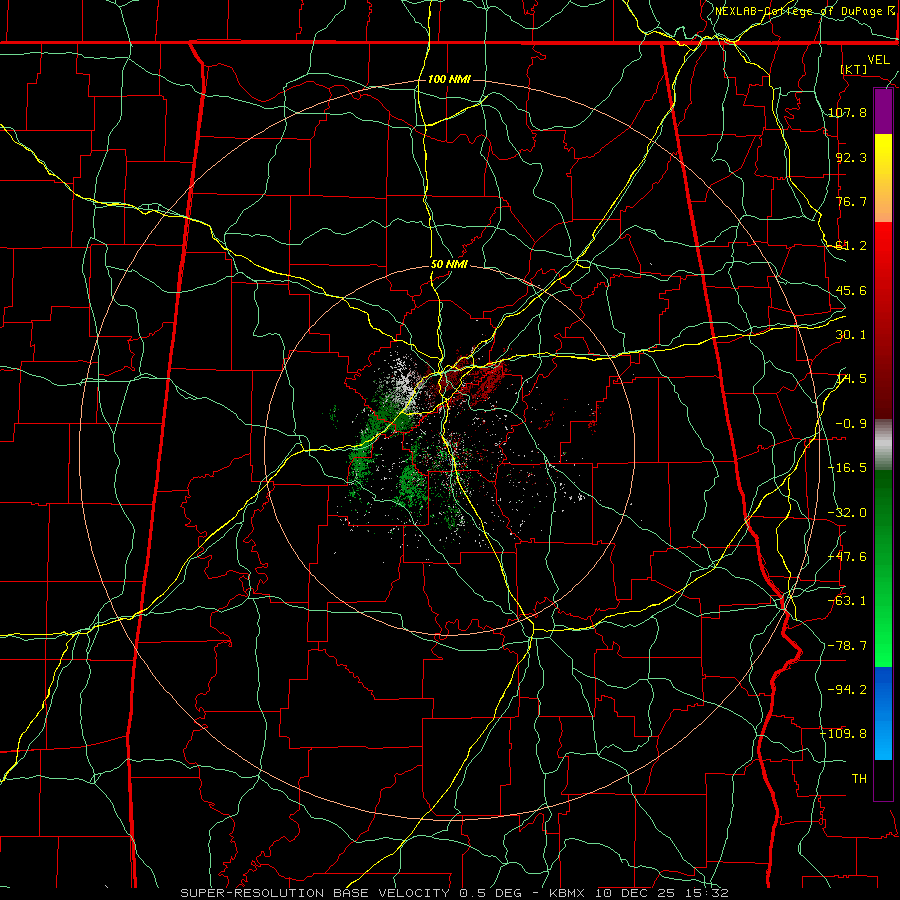Click the -16.5 velocity scale value

[847, 468]
